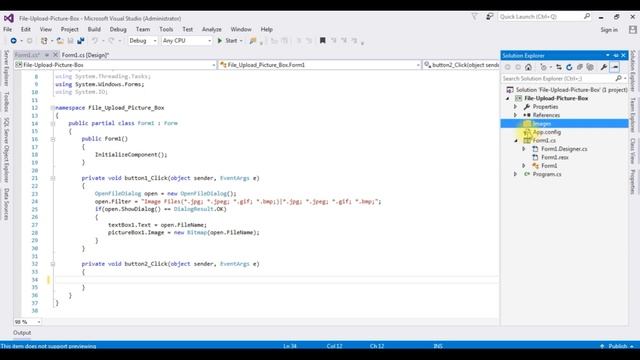The height and width of the screenshot is (360, 640).
Task: Click Sync with Active Document icon
Action: click(x=559, y=67)
